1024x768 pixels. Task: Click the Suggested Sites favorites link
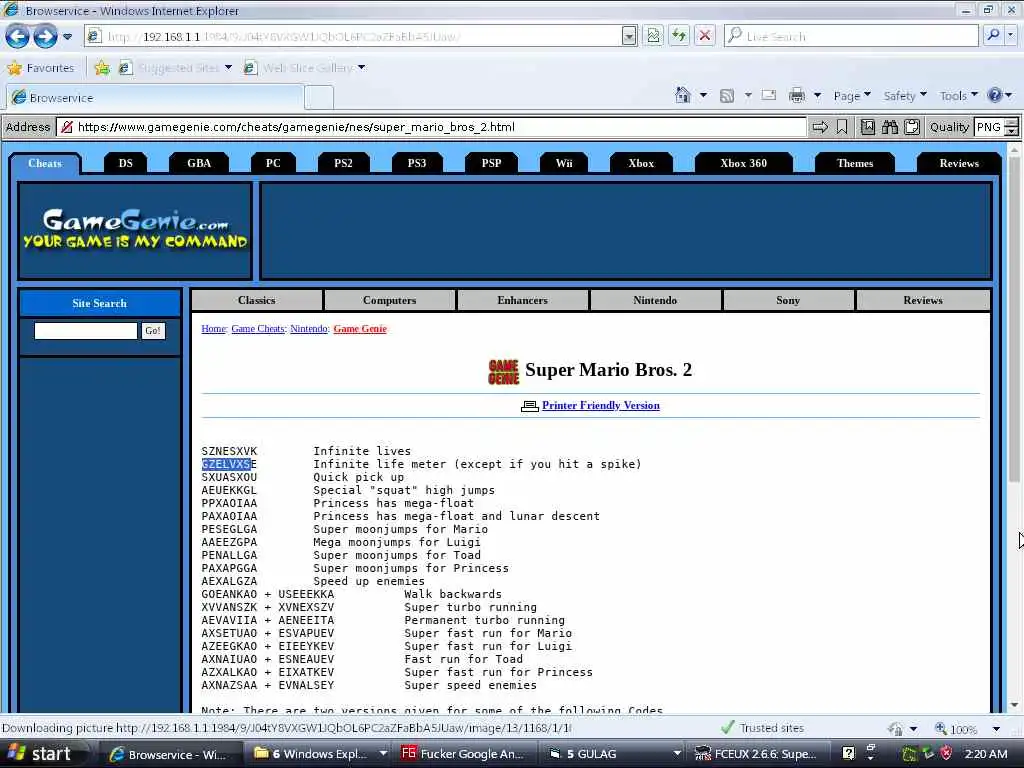(x=178, y=67)
